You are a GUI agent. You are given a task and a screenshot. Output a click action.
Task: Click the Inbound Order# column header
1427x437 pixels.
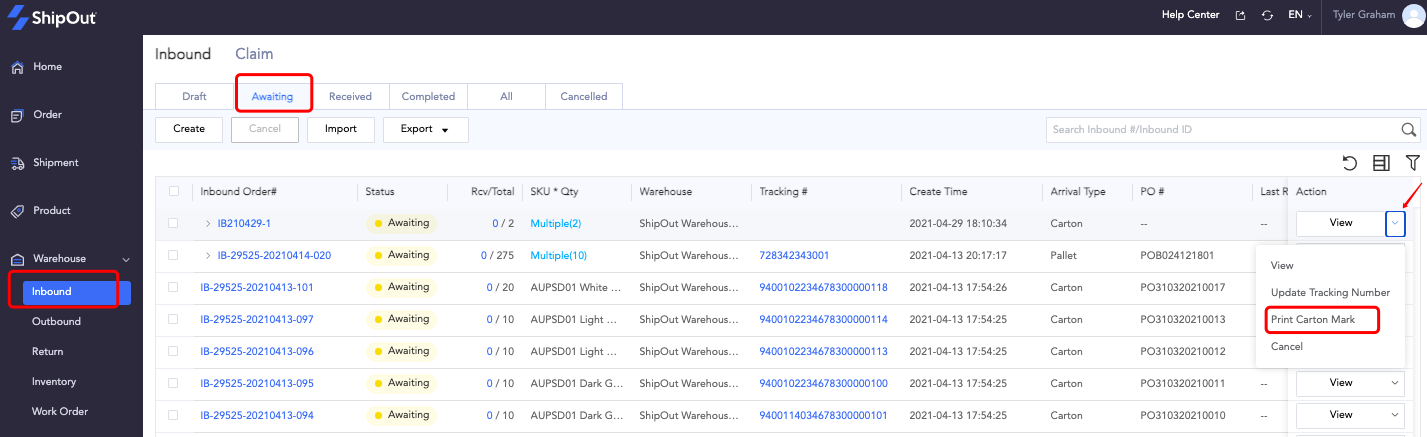[238, 192]
